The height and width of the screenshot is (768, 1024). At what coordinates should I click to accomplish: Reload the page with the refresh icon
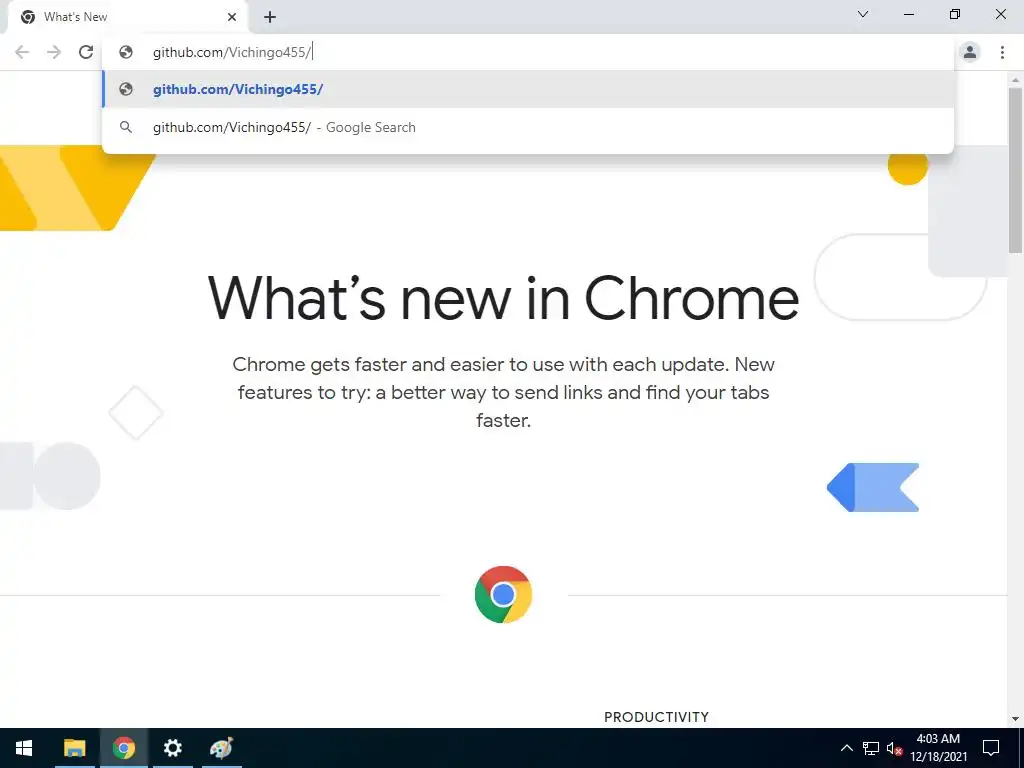86,52
